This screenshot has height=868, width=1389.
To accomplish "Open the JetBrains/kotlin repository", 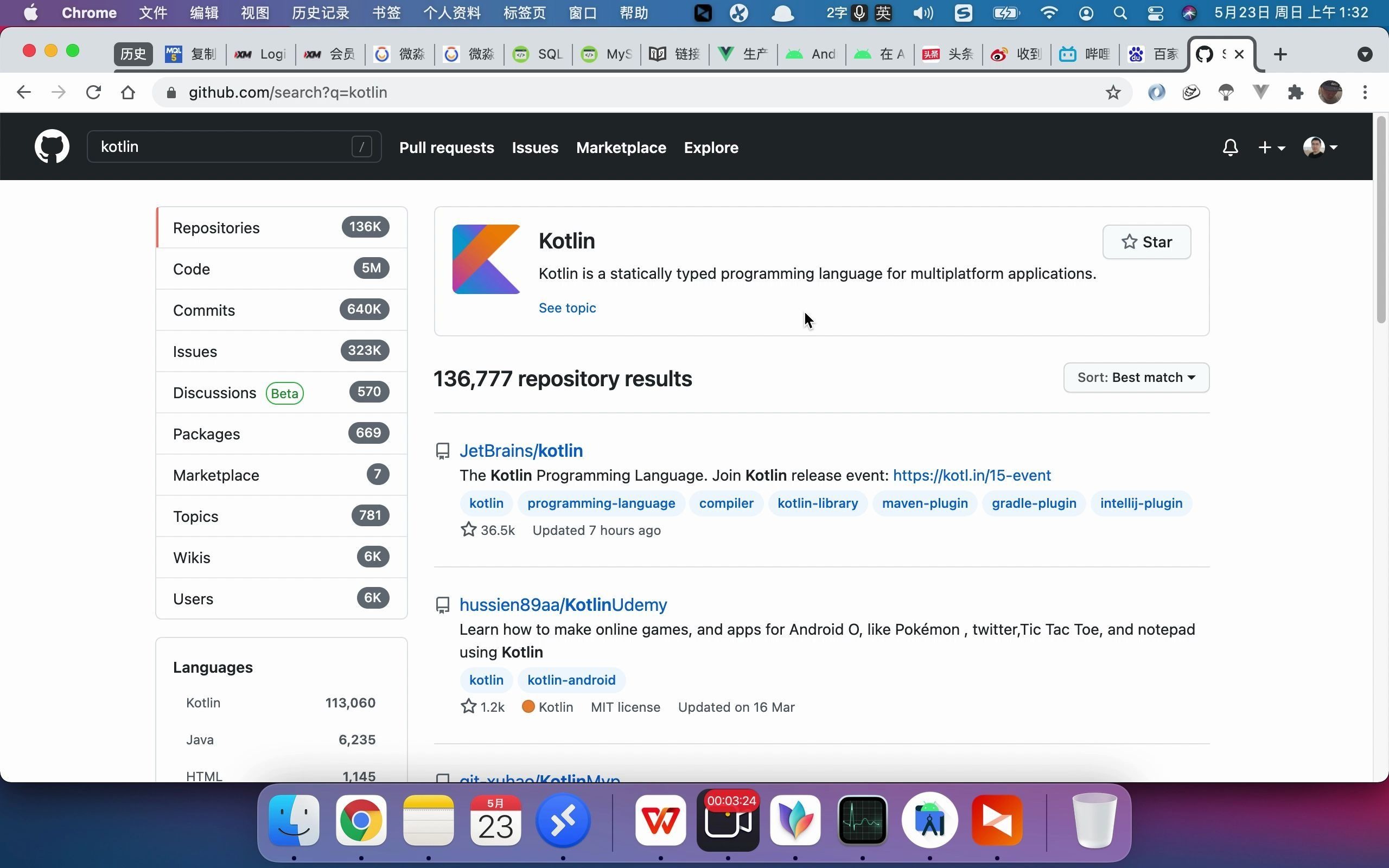I will (521, 450).
